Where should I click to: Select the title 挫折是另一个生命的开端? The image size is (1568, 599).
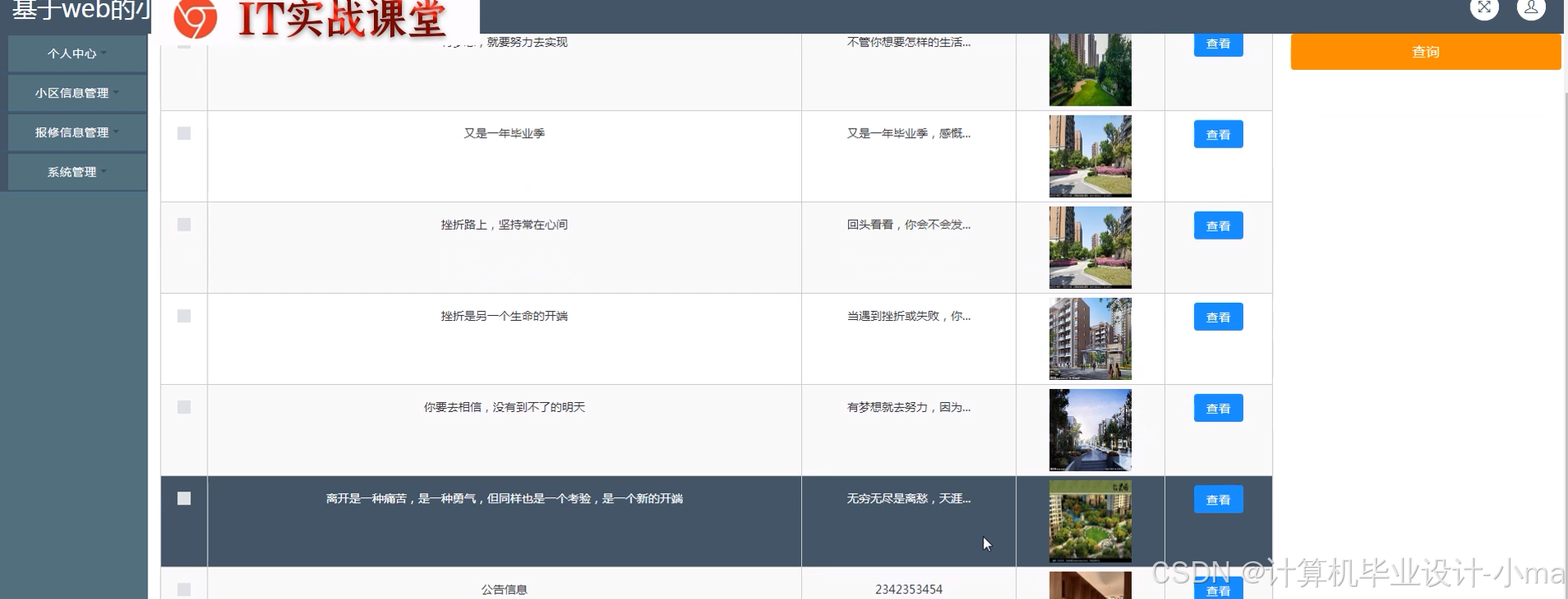point(504,316)
